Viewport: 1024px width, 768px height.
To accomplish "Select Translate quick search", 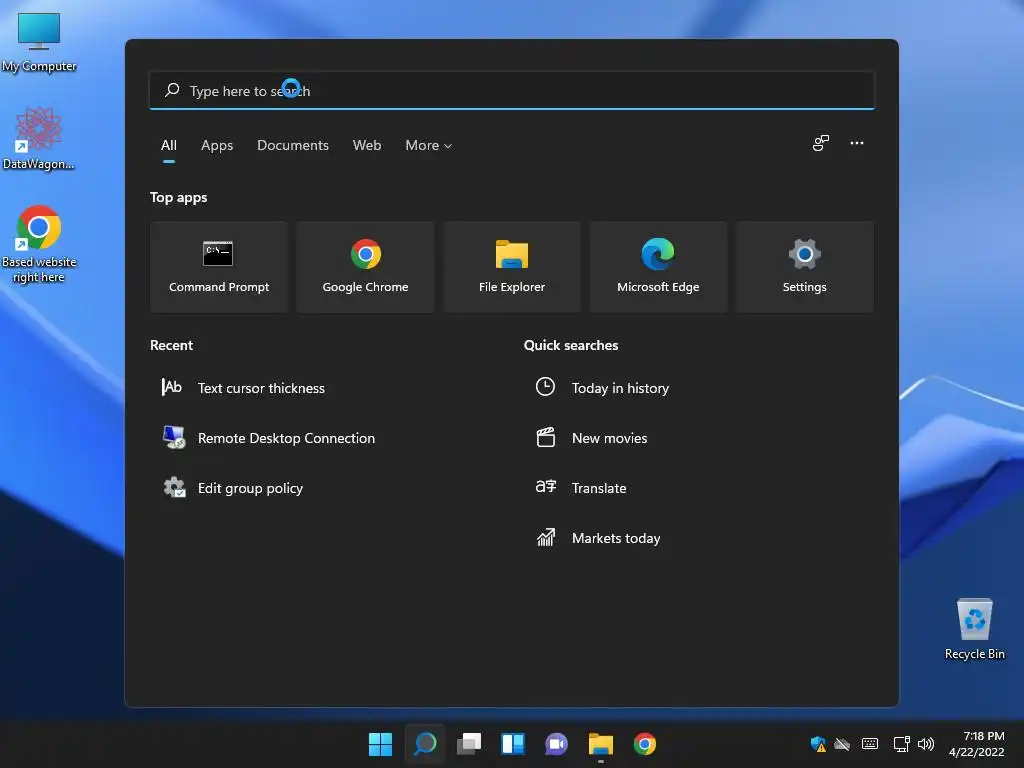I will tap(581, 488).
